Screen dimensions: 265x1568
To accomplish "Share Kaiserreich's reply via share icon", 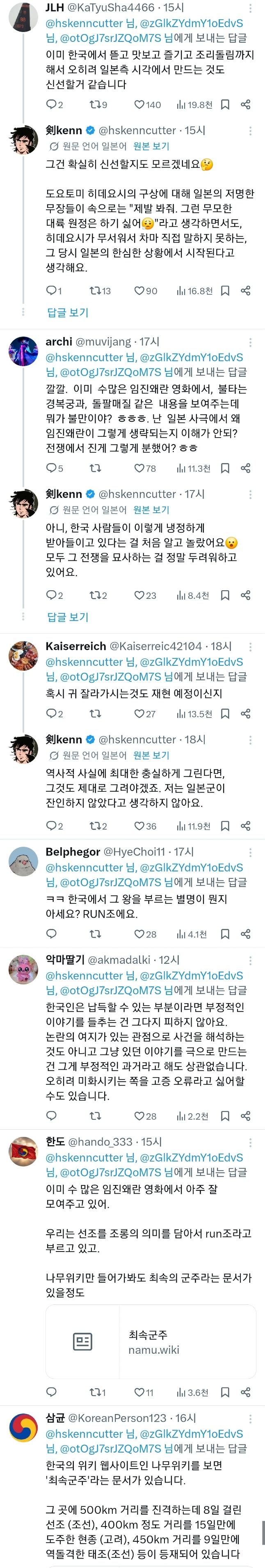I will coord(246,714).
